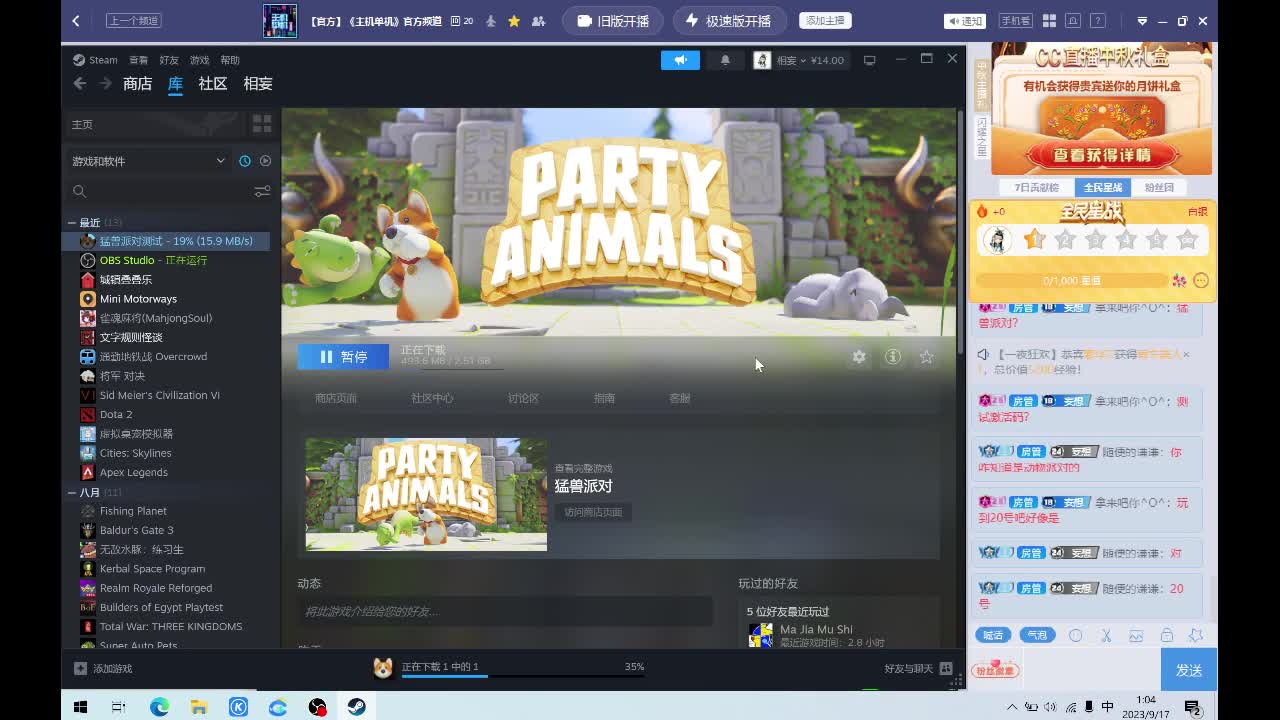The width and height of the screenshot is (1280, 720).
Task: Open Steam from the Windows taskbar
Action: tap(356, 707)
